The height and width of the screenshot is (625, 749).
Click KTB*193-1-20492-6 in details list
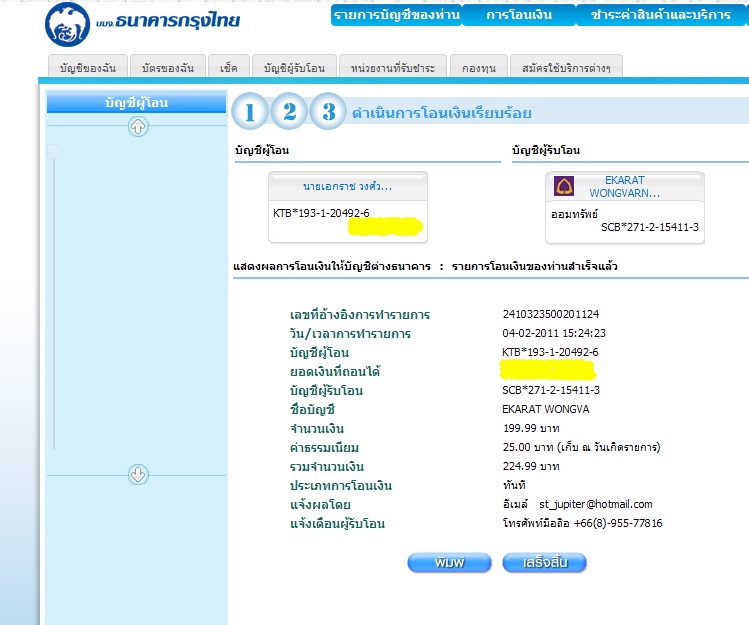coord(550,352)
